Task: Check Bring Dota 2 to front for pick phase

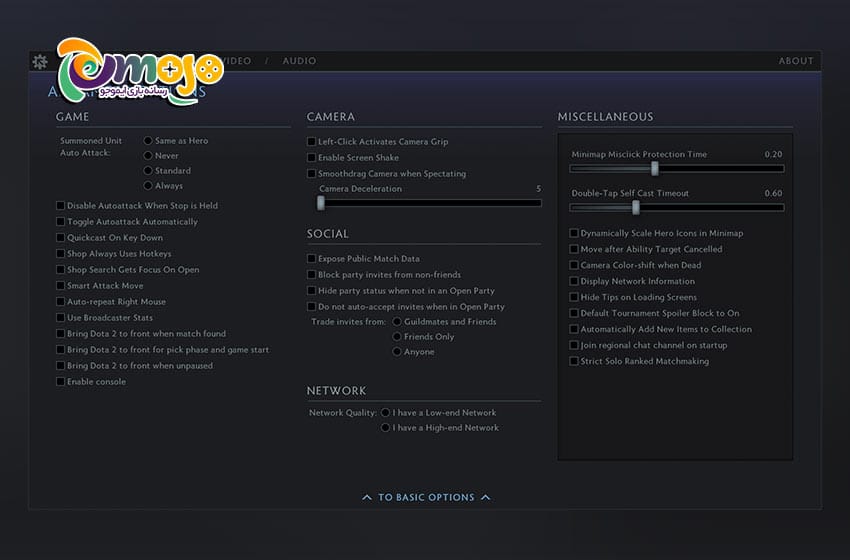Action: [x=61, y=350]
